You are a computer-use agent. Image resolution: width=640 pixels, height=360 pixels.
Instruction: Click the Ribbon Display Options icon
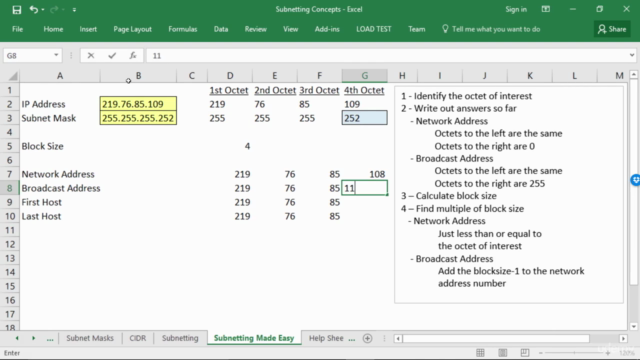pyautogui.click(x=545, y=9)
